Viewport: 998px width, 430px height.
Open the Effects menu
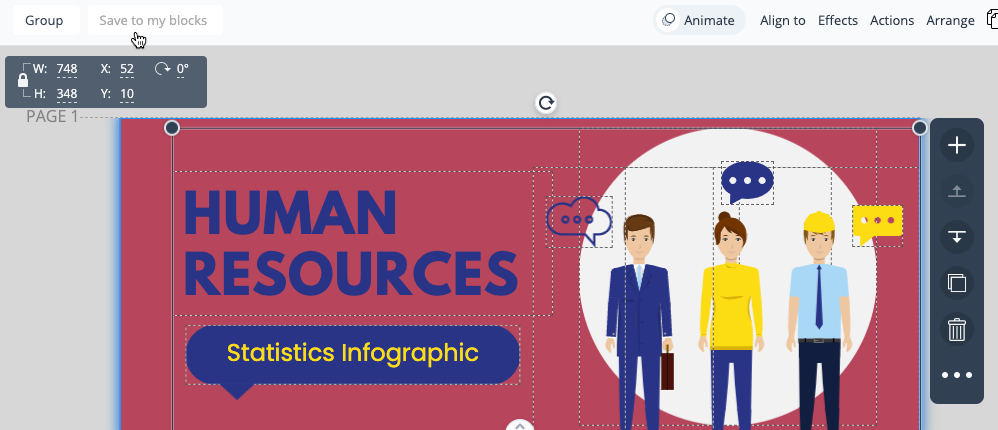point(838,20)
